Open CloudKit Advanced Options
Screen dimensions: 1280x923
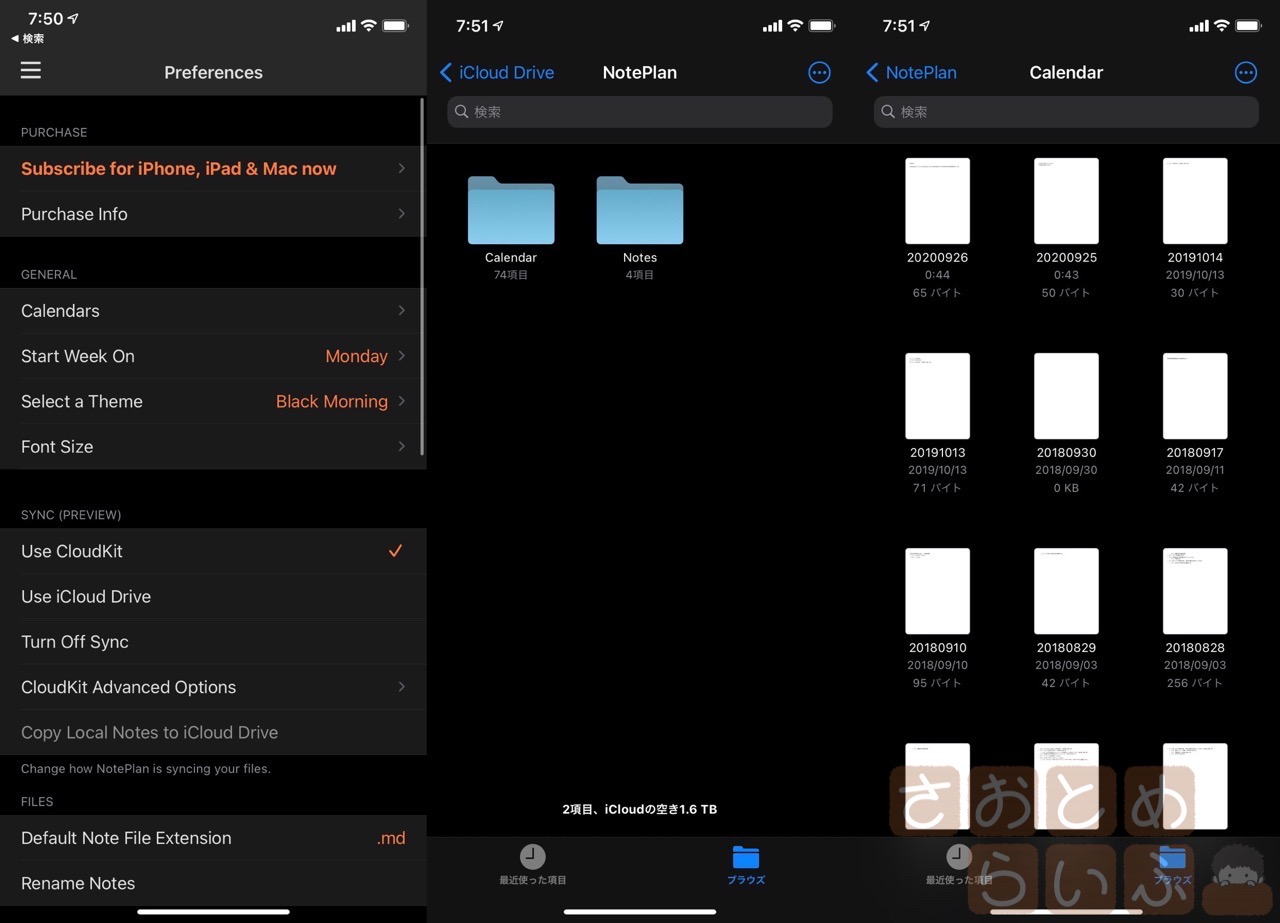click(x=213, y=687)
